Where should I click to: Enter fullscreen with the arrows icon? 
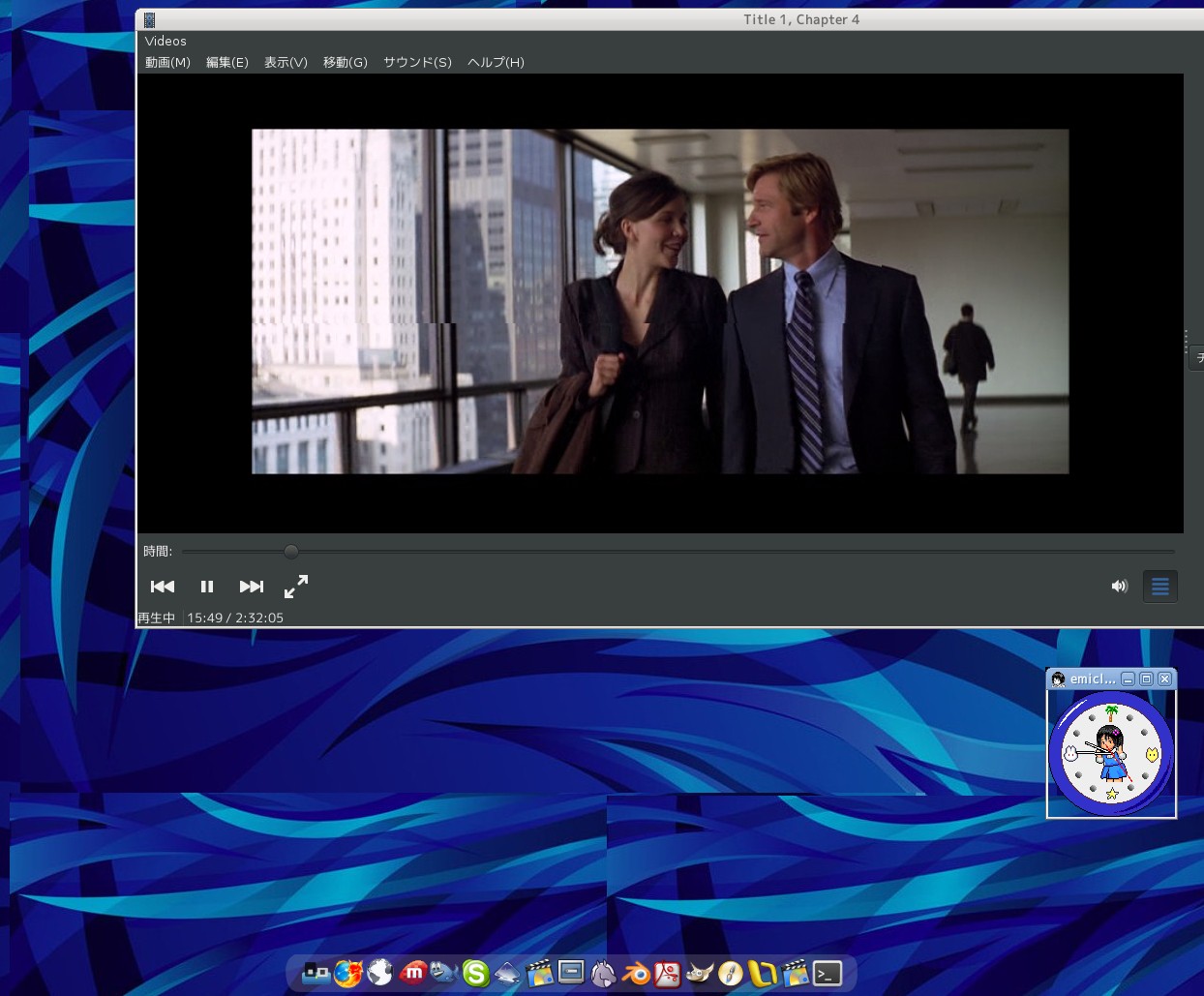coord(296,587)
